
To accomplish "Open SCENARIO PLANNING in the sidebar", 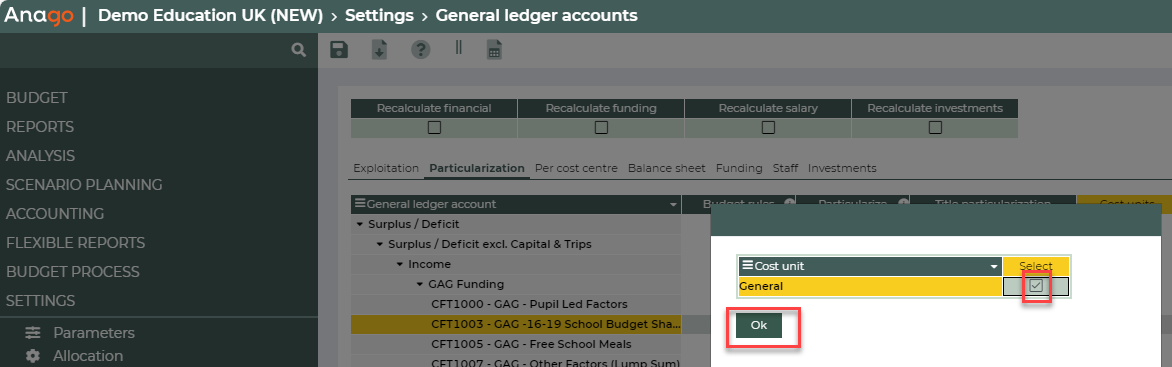I will (84, 185).
